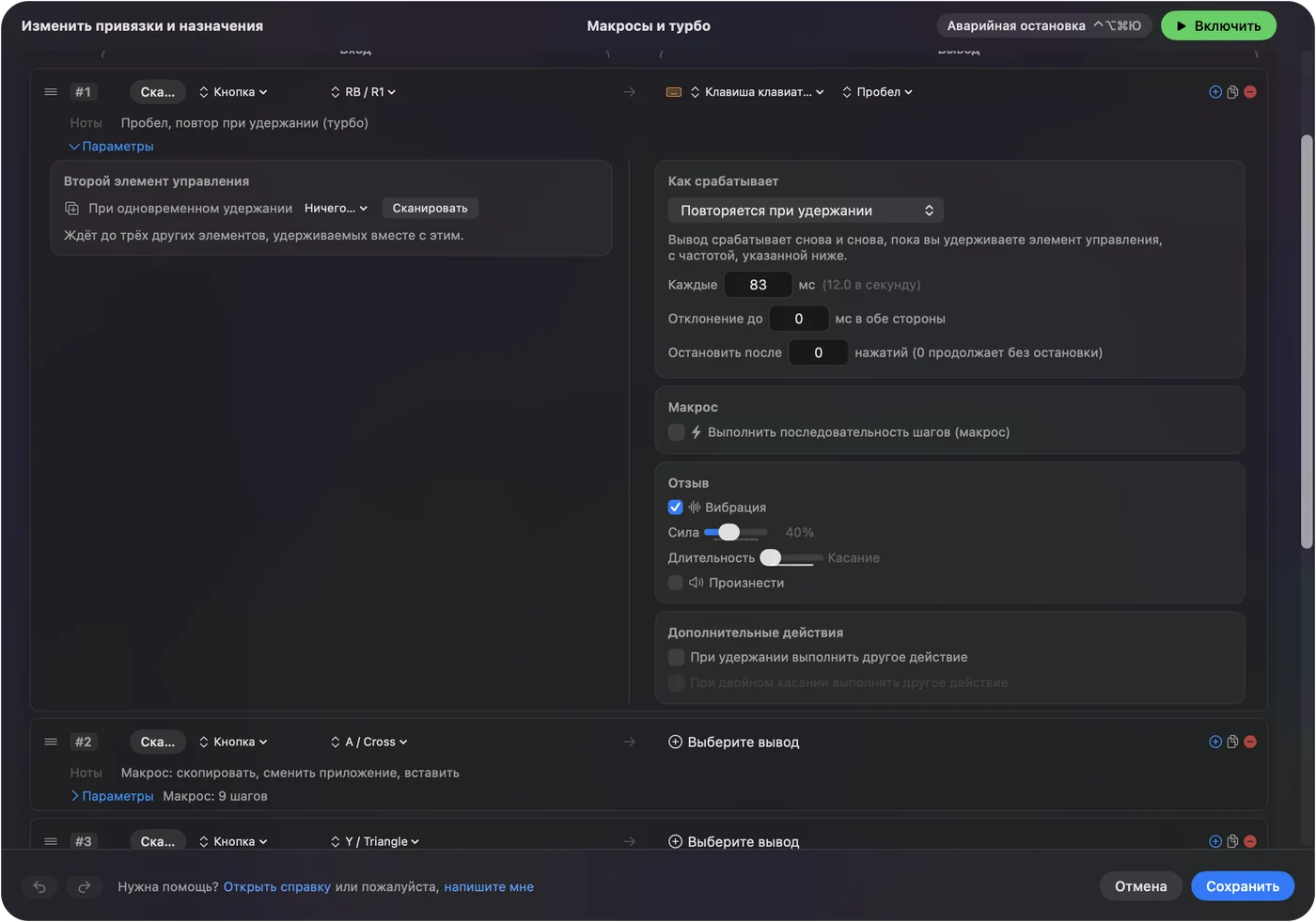Add a binding using row #1's plus icon

[x=1215, y=92]
